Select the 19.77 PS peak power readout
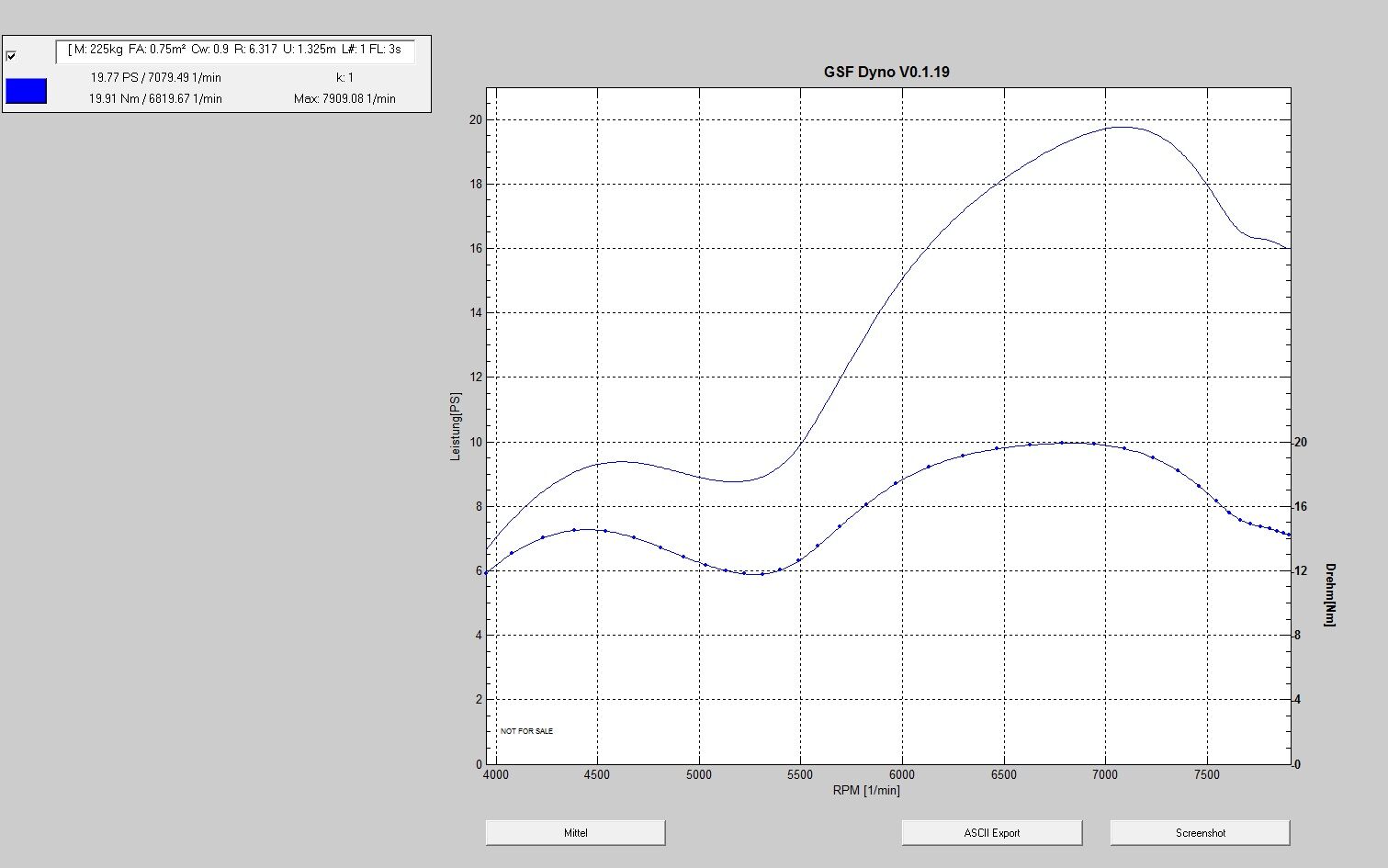Image resolution: width=1388 pixels, height=868 pixels. click(155, 78)
